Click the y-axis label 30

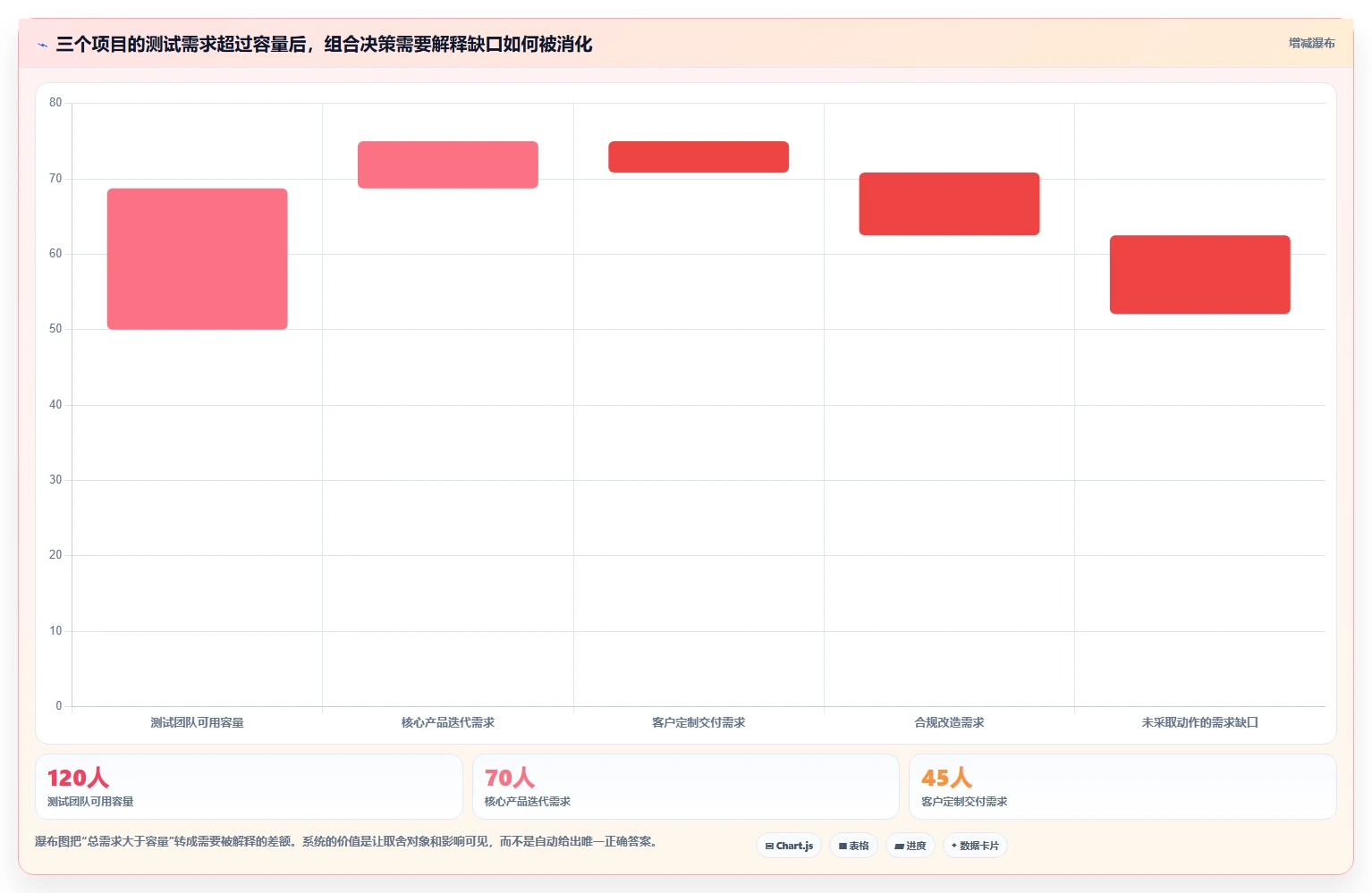[55, 480]
